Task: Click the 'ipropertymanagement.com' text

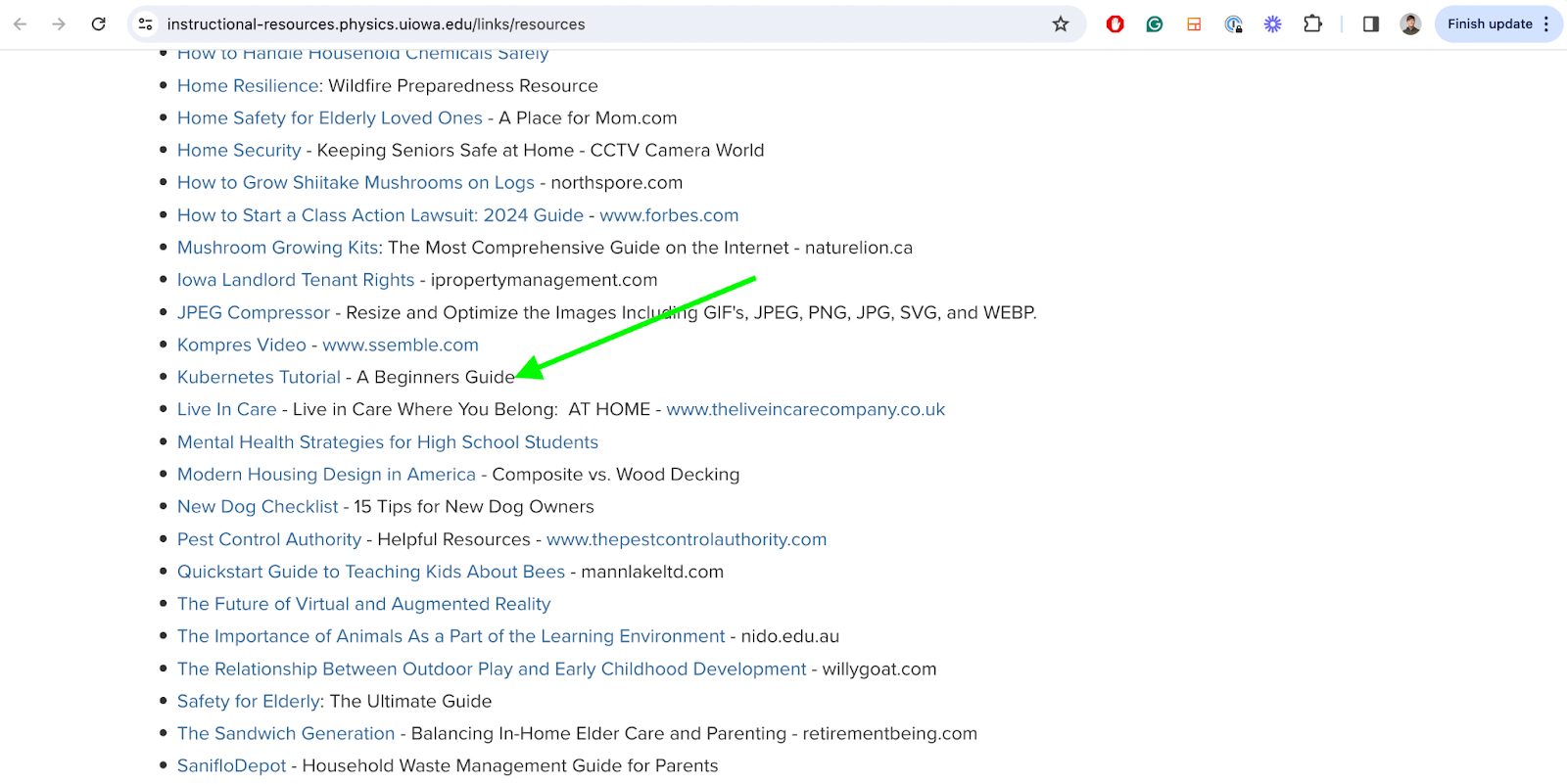Action: (545, 280)
